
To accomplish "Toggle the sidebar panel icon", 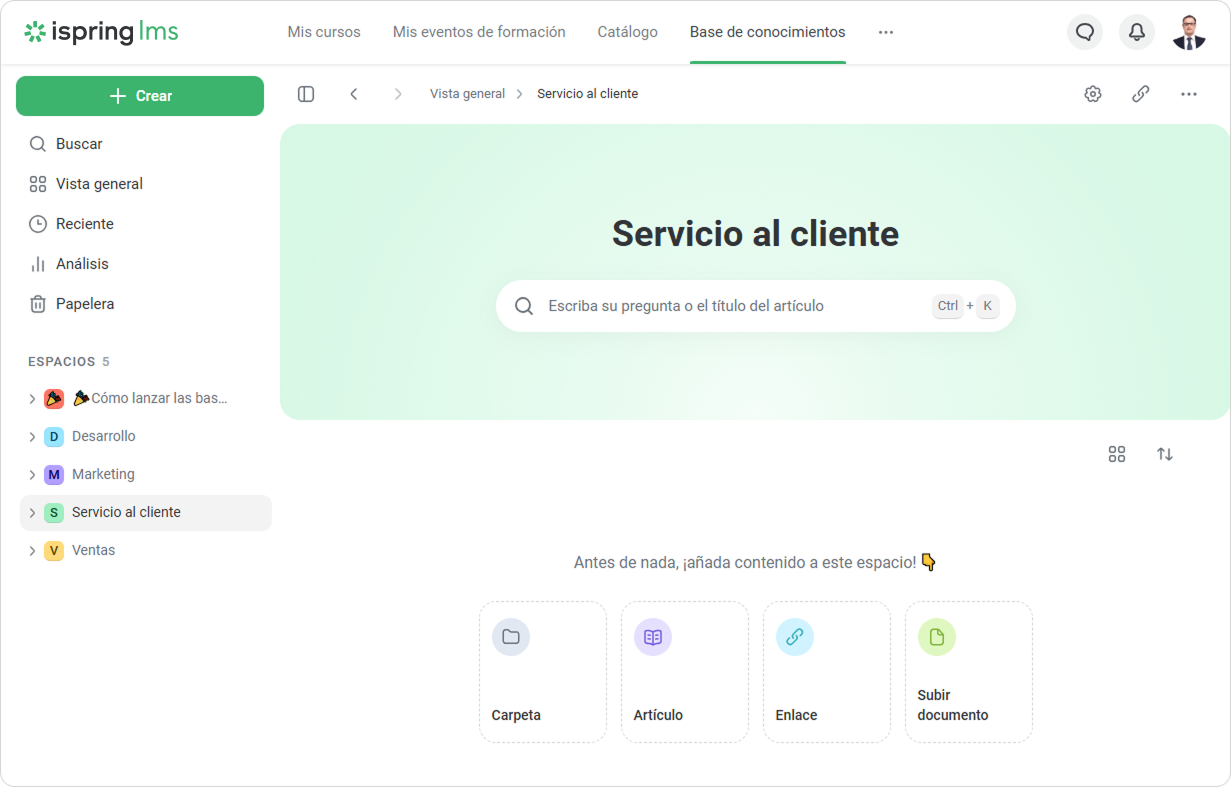I will click(x=306, y=94).
